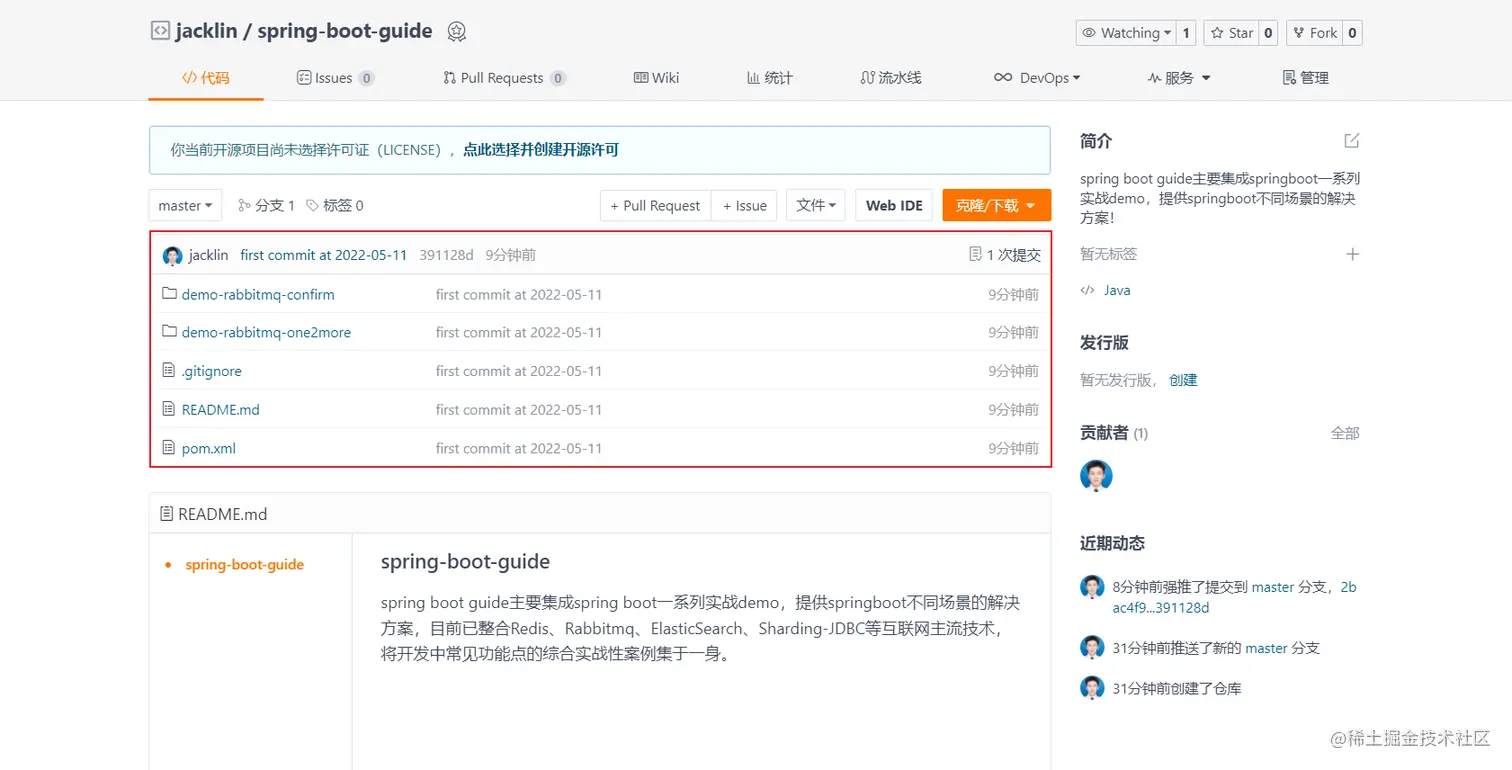
Task: Click jacklin avatar in commit row
Action: click(173, 256)
